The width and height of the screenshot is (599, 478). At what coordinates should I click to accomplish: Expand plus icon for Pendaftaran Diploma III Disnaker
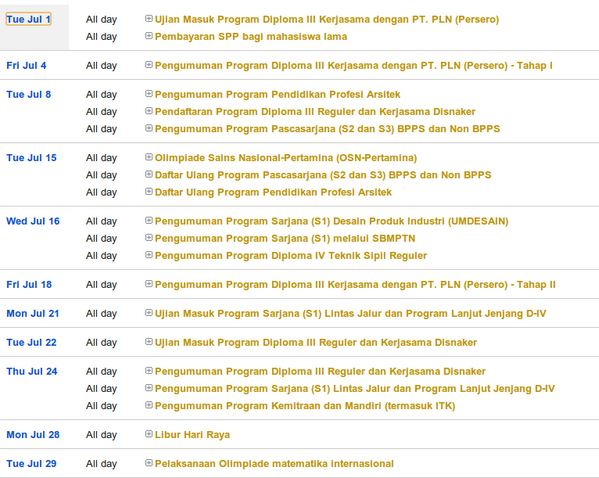(149, 111)
